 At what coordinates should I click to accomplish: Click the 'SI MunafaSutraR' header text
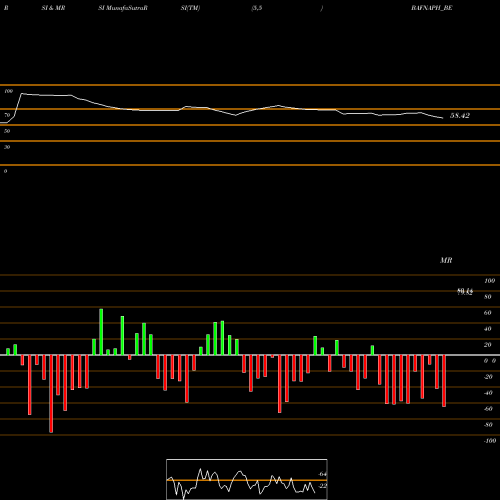point(123,8)
